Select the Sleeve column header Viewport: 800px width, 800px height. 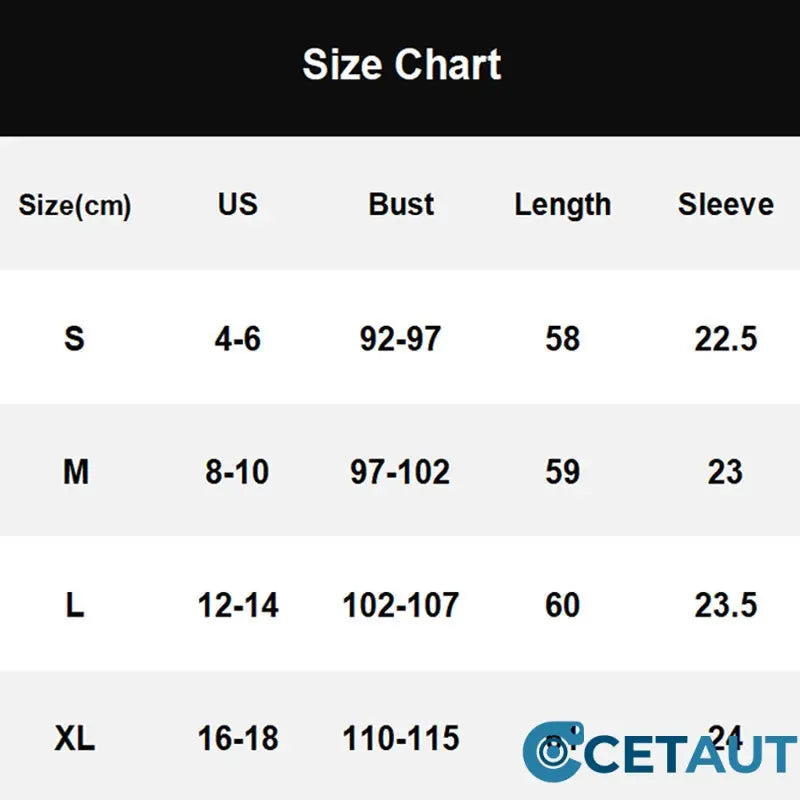tap(726, 204)
